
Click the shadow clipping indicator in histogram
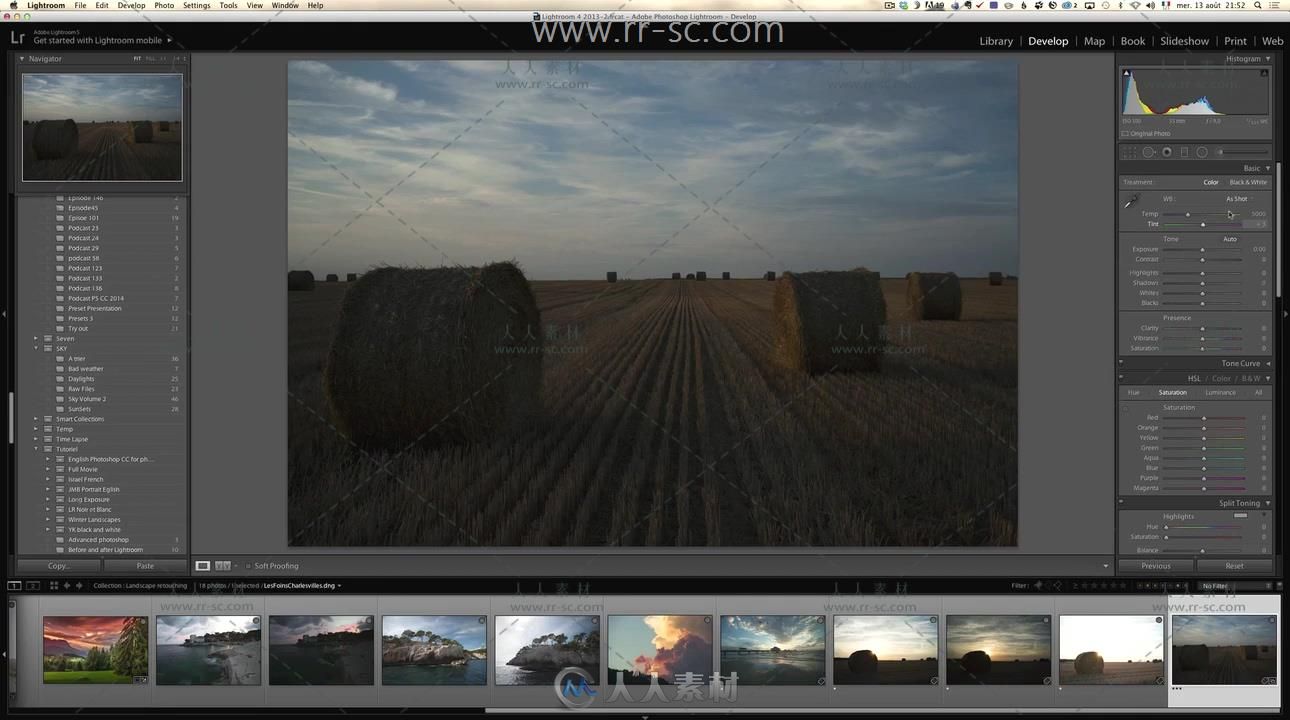(1127, 73)
